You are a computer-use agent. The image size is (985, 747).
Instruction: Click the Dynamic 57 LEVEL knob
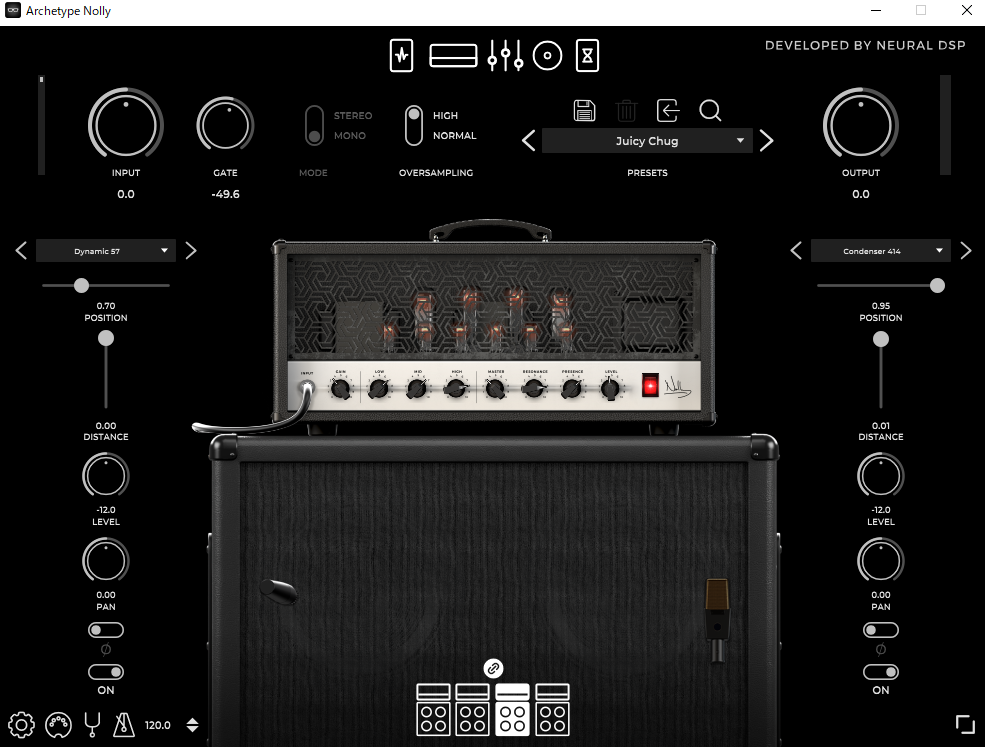[x=106, y=476]
